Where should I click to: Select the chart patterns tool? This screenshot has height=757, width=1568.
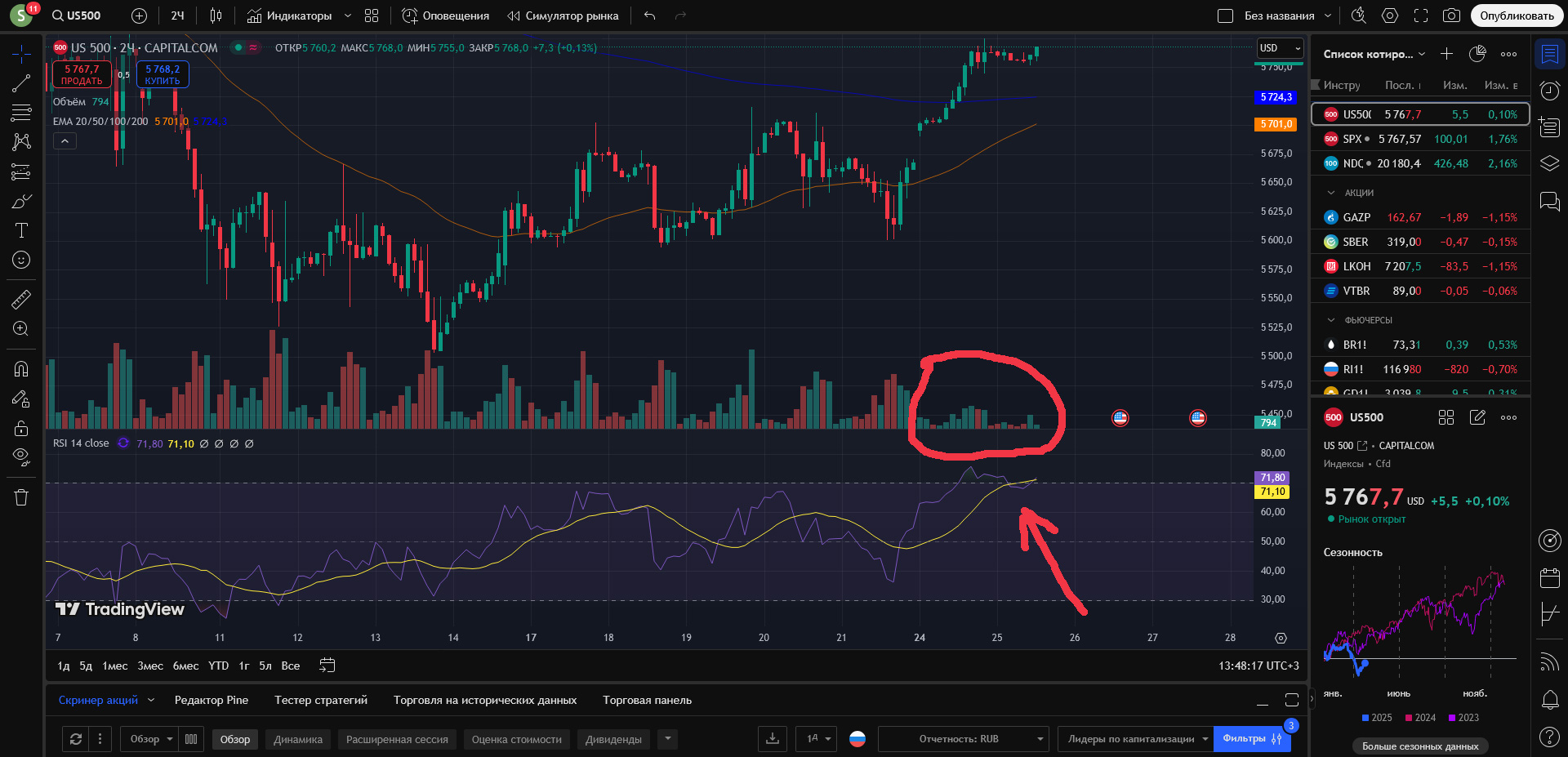(x=21, y=142)
